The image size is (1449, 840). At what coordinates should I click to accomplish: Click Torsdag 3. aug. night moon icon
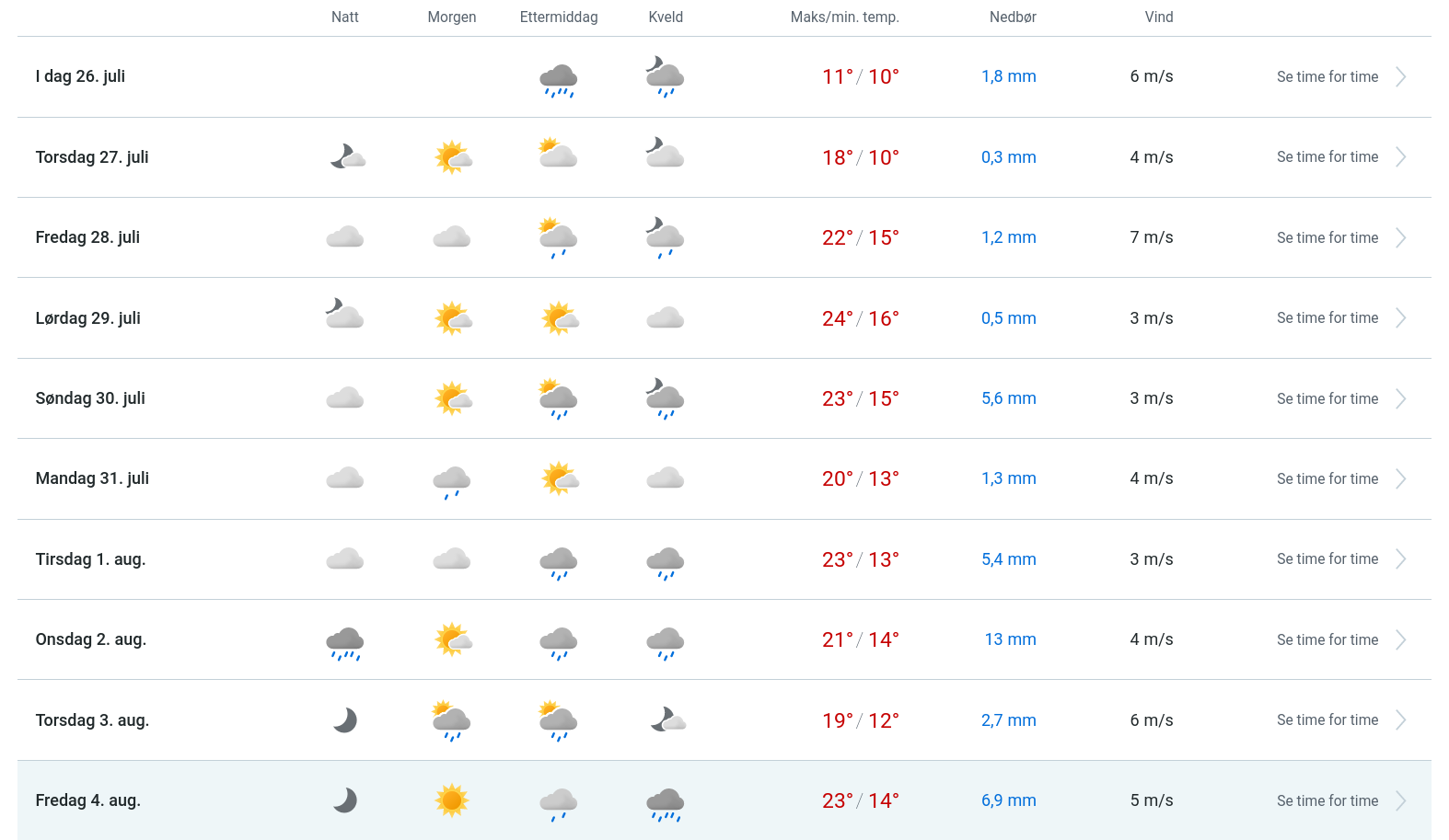(x=345, y=720)
